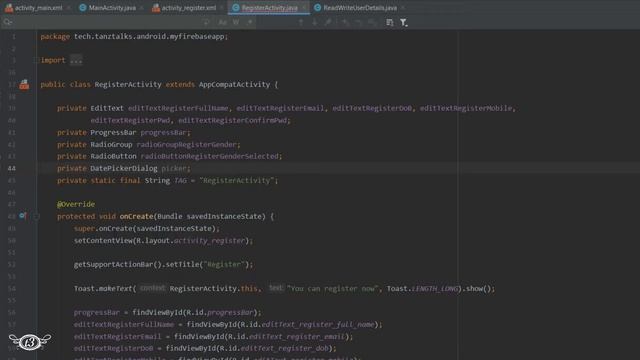Click the editText_register_dob id reference

pyautogui.click(x=284, y=348)
